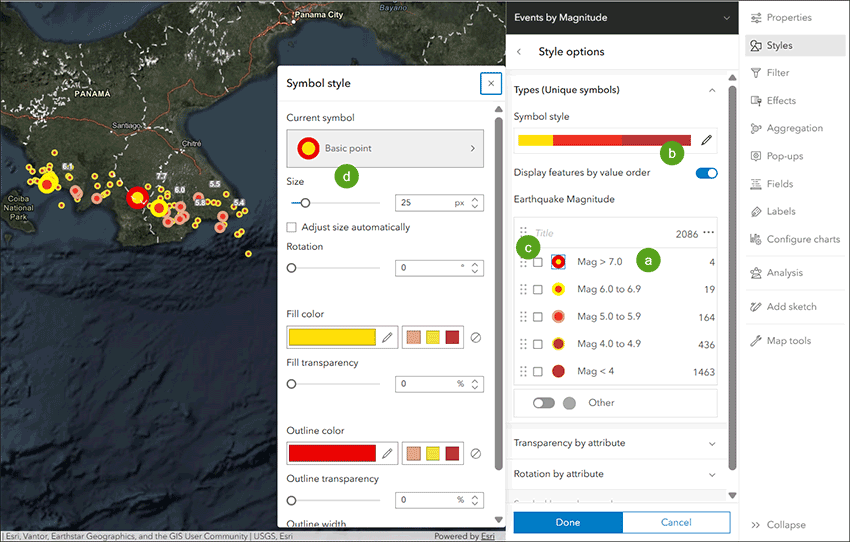The width and height of the screenshot is (850, 542).
Task: Click the red outline color swatch
Action: [332, 454]
